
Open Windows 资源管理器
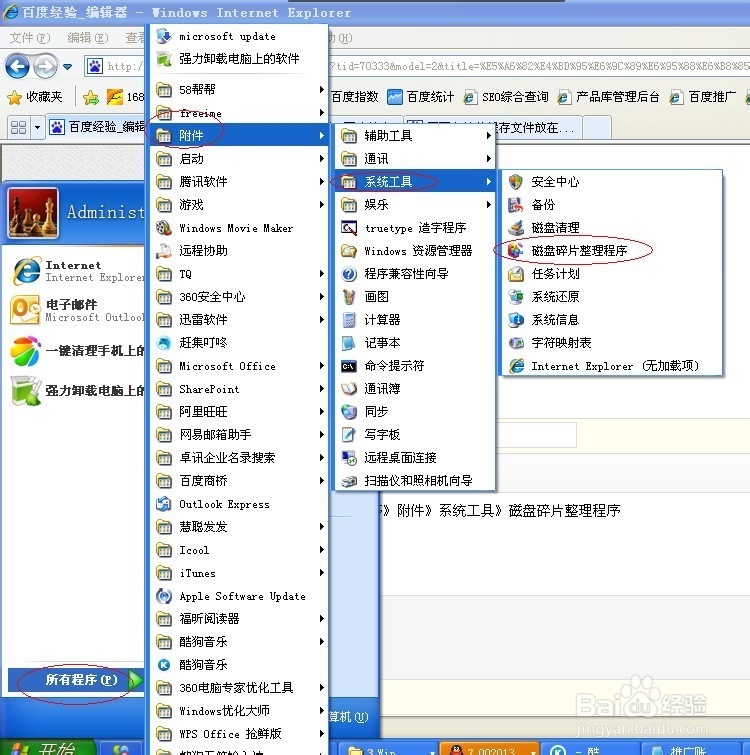[415, 251]
